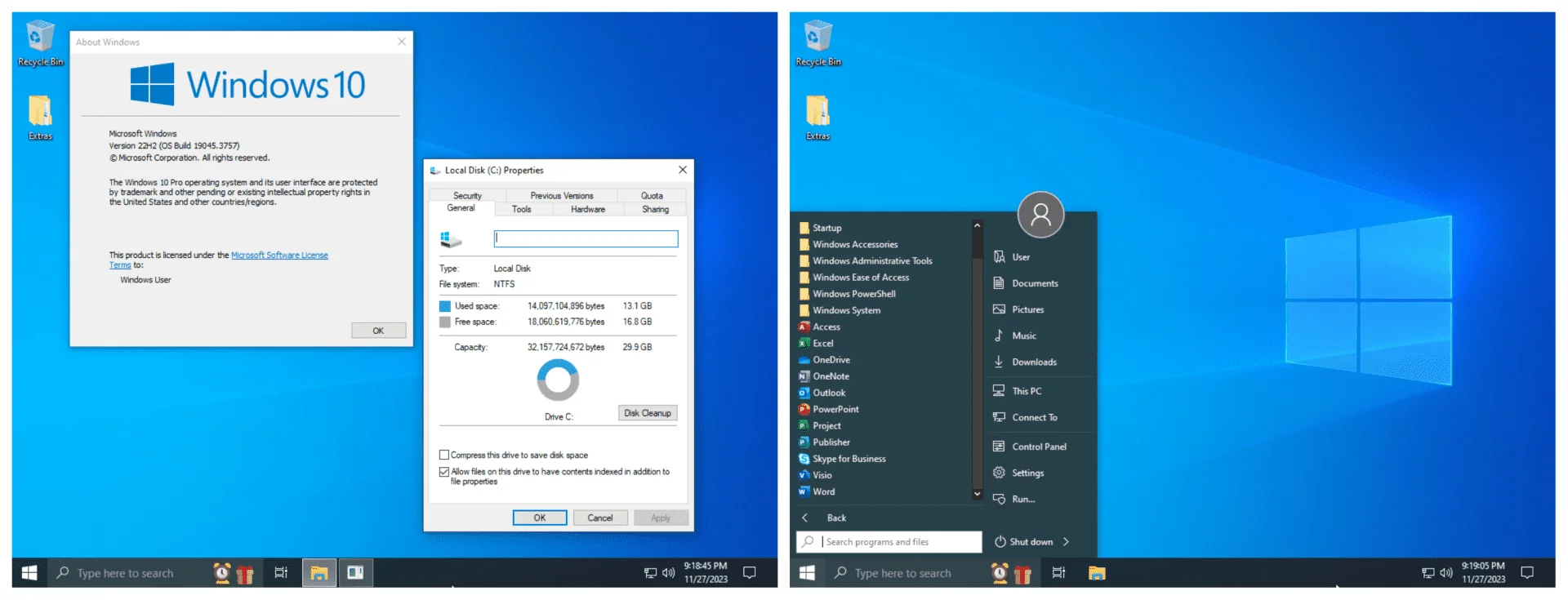Image resolution: width=1568 pixels, height=600 pixels.
Task: Start PowerPoint from the programs list
Action: coord(828,409)
